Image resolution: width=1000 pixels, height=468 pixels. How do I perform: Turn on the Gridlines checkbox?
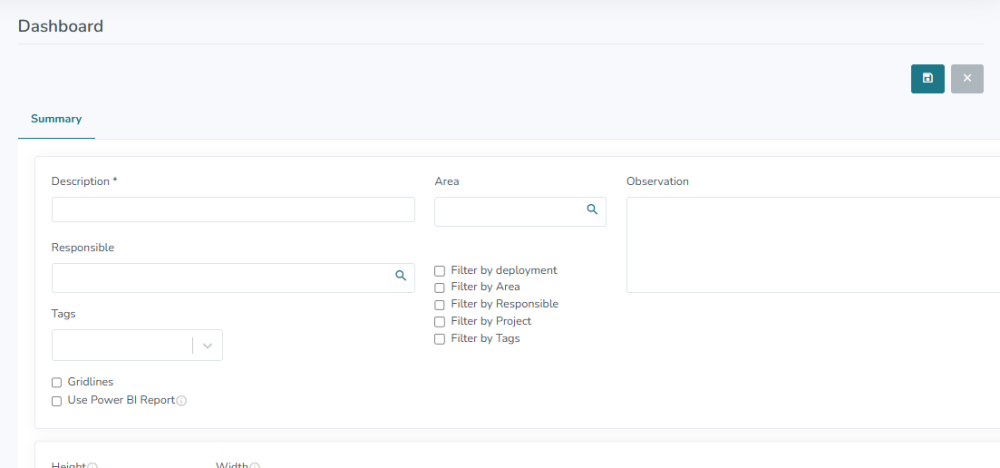(57, 383)
